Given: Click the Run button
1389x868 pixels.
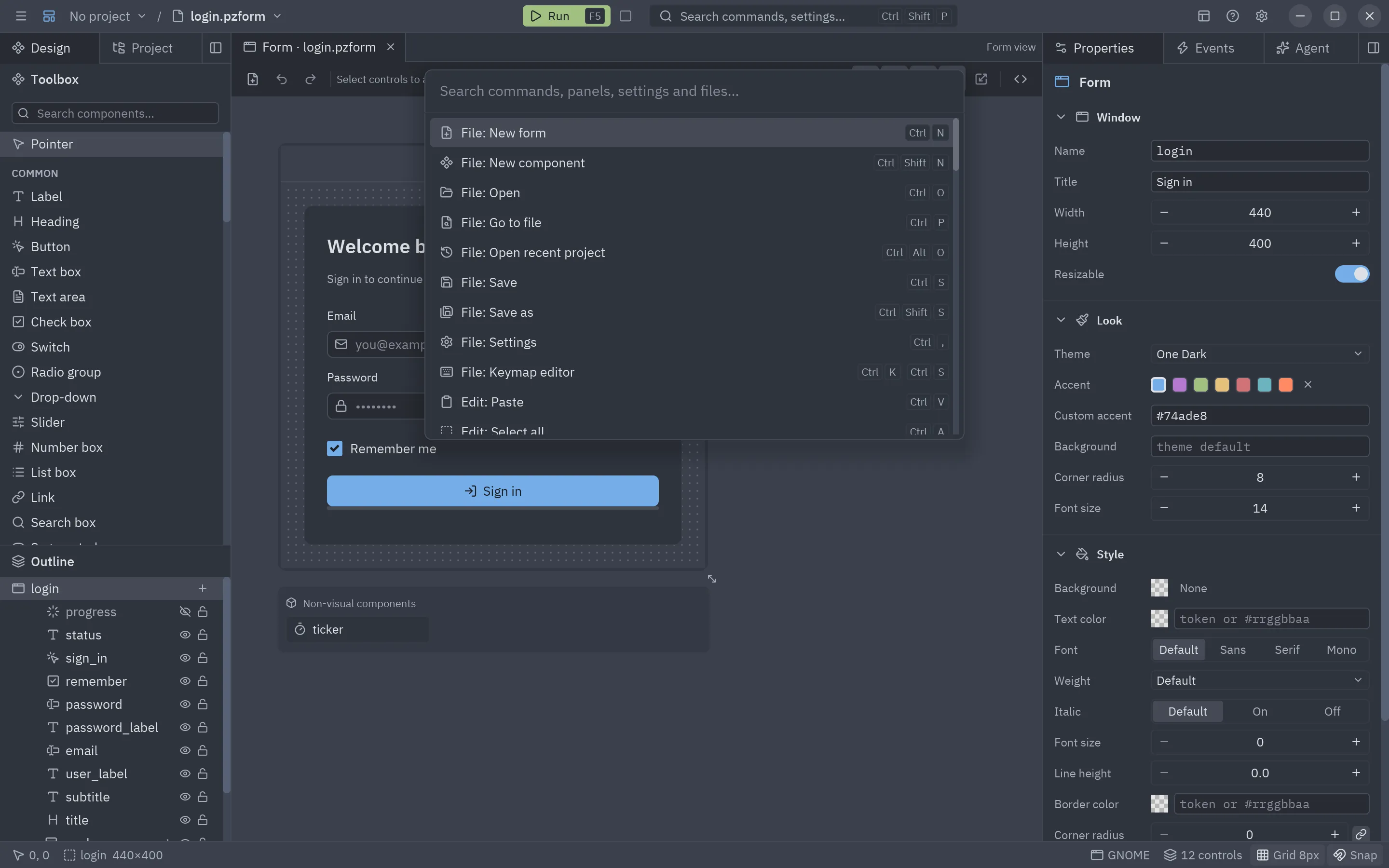Looking at the screenshot, I should pyautogui.click(x=566, y=16).
